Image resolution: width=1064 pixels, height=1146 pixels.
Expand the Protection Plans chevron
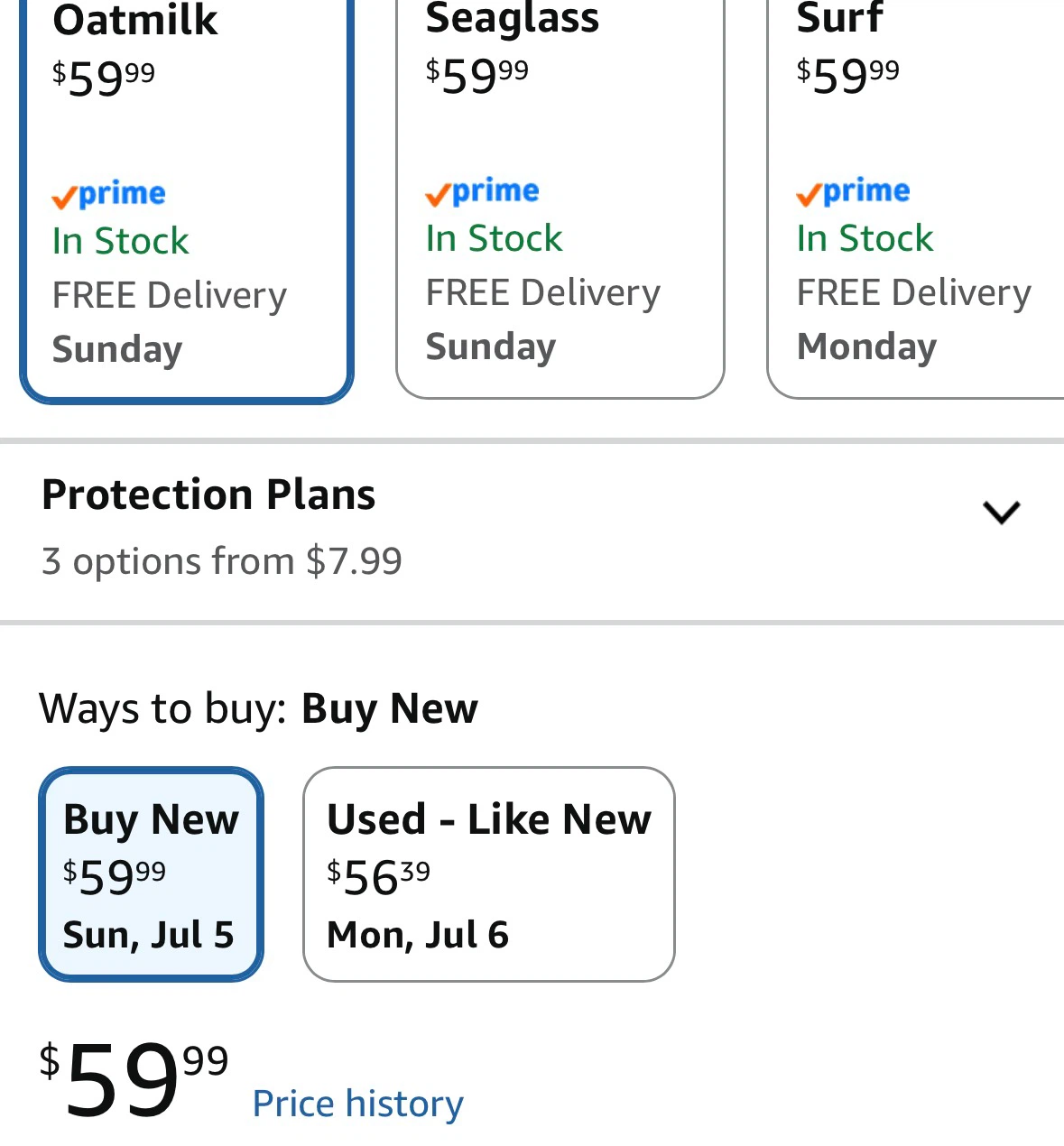(x=1001, y=513)
